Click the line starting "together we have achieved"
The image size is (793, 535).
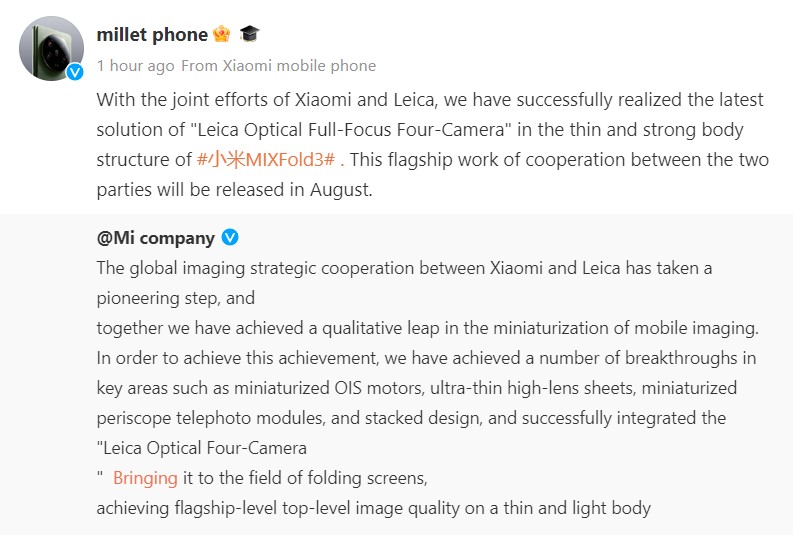pyautogui.click(x=428, y=328)
